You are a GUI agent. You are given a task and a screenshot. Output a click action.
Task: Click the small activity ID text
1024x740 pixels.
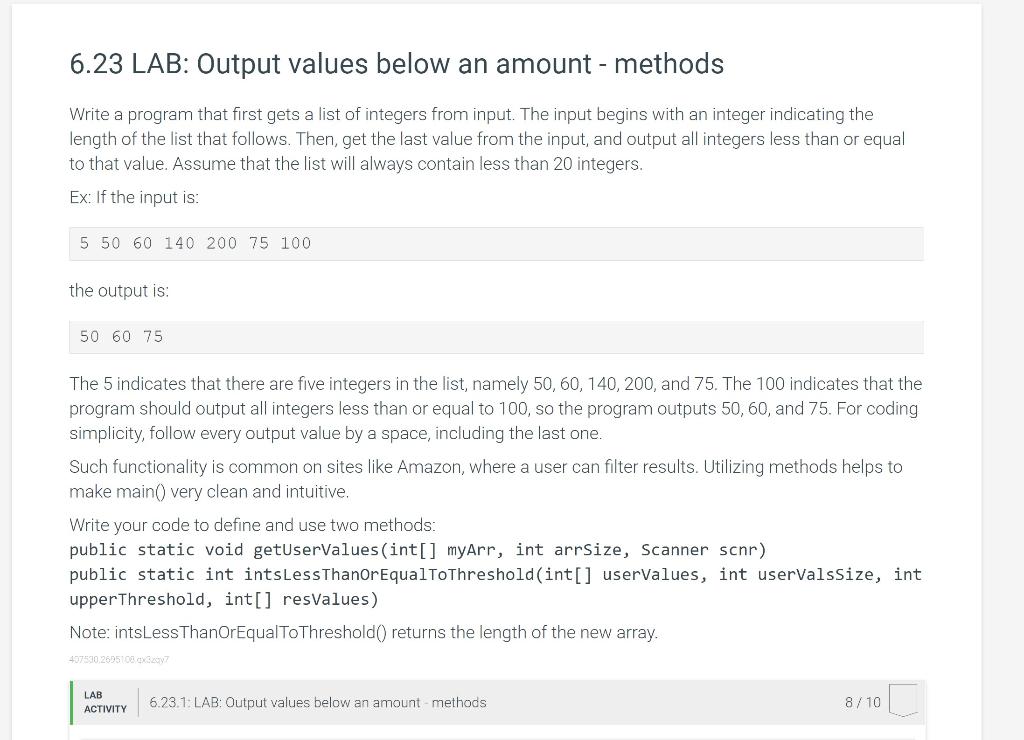click(119, 660)
